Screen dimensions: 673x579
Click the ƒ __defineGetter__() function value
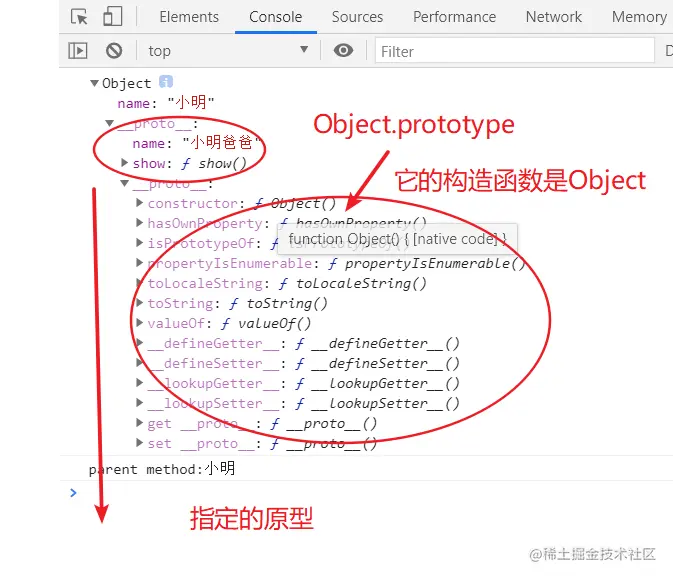[x=377, y=343]
